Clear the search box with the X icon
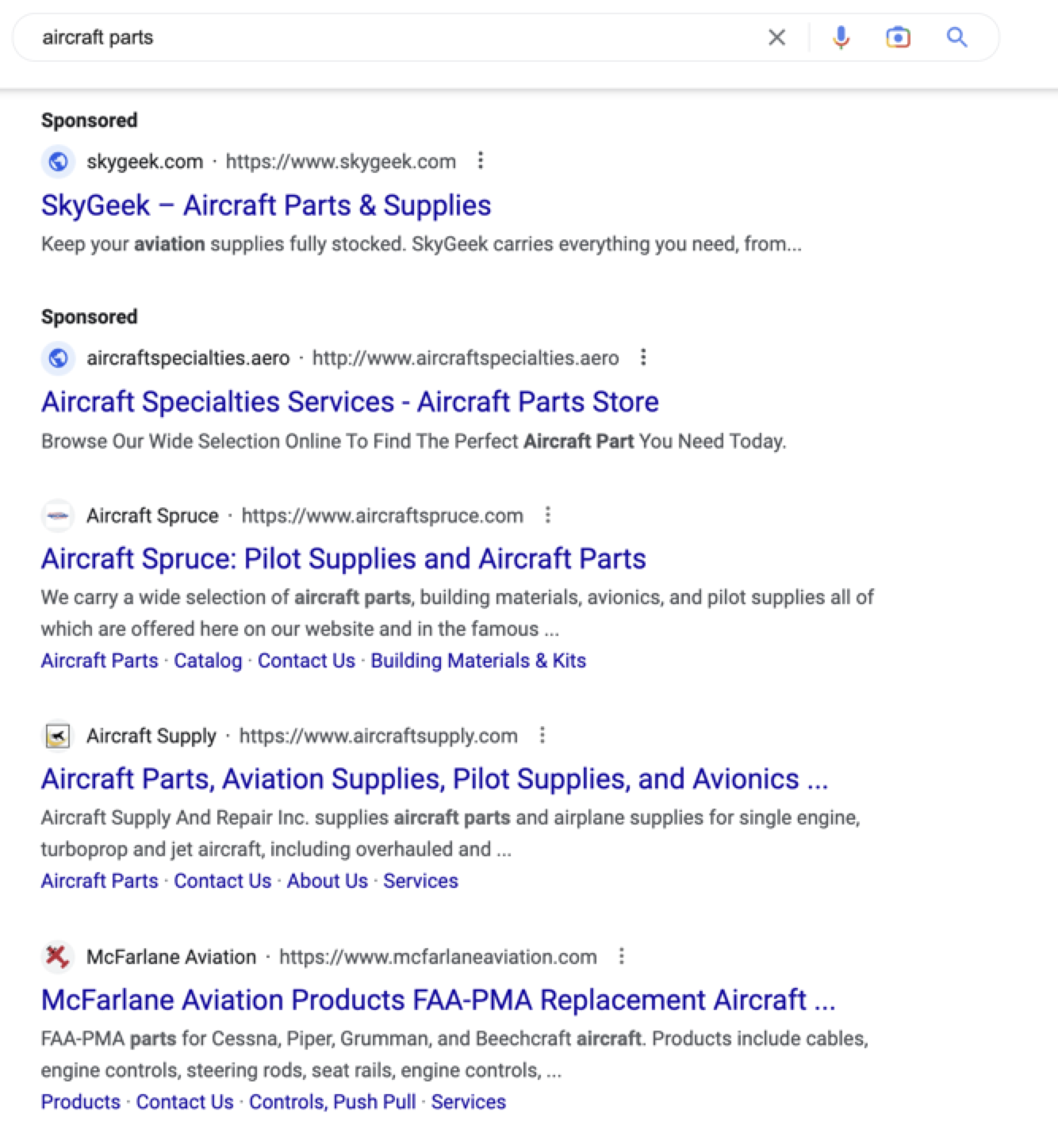The height and width of the screenshot is (1148, 1058). (x=776, y=37)
